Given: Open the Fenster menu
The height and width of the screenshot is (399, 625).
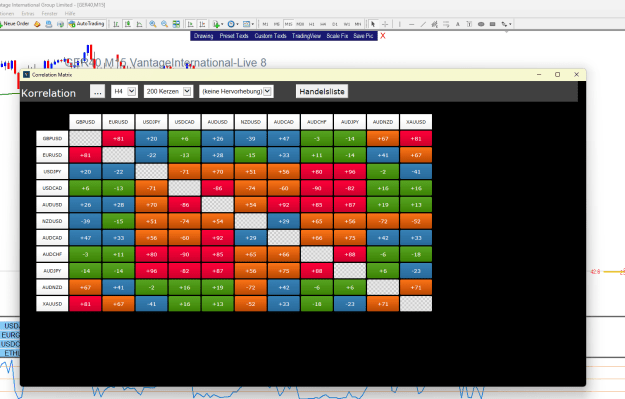Looking at the screenshot, I should tap(49, 14).
